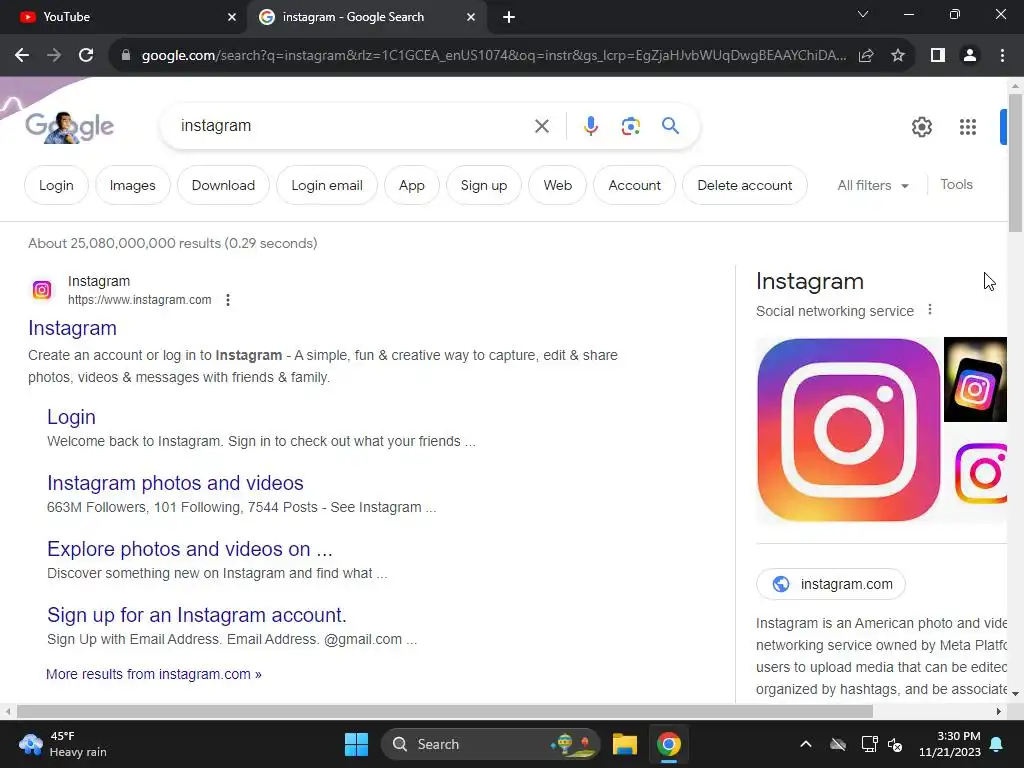1024x768 pixels.
Task: Select the Sign up filter chip
Action: pos(484,185)
